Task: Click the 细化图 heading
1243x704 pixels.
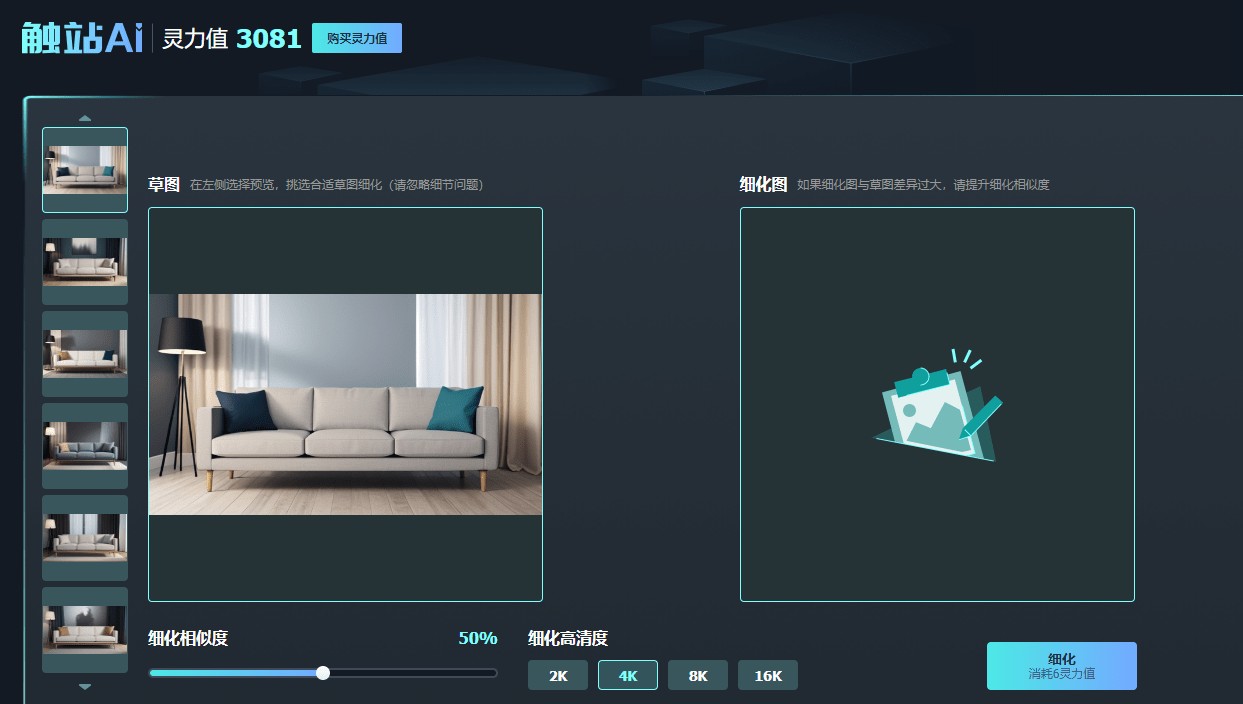Action: click(x=764, y=184)
